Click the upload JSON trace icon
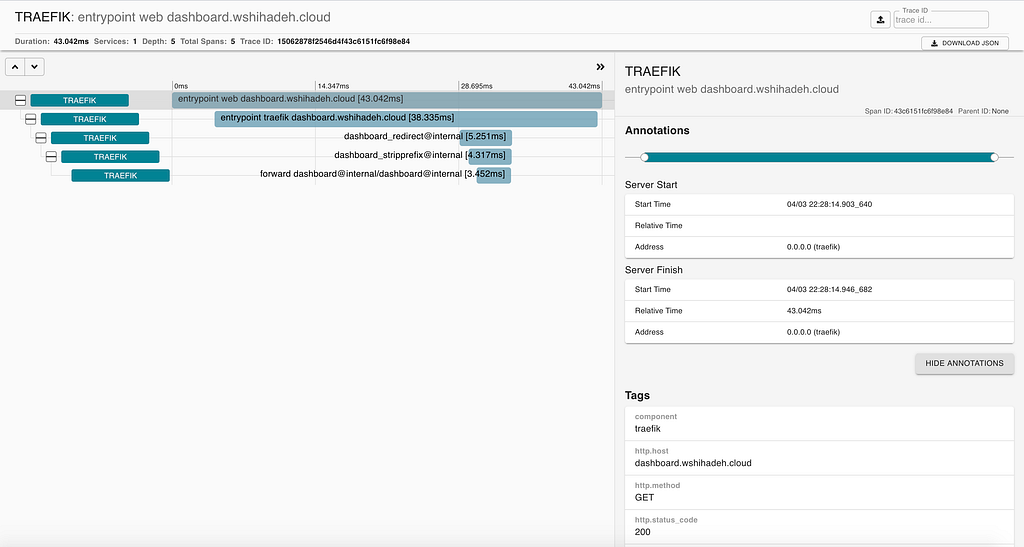The image size is (1024, 547). pyautogui.click(x=880, y=20)
